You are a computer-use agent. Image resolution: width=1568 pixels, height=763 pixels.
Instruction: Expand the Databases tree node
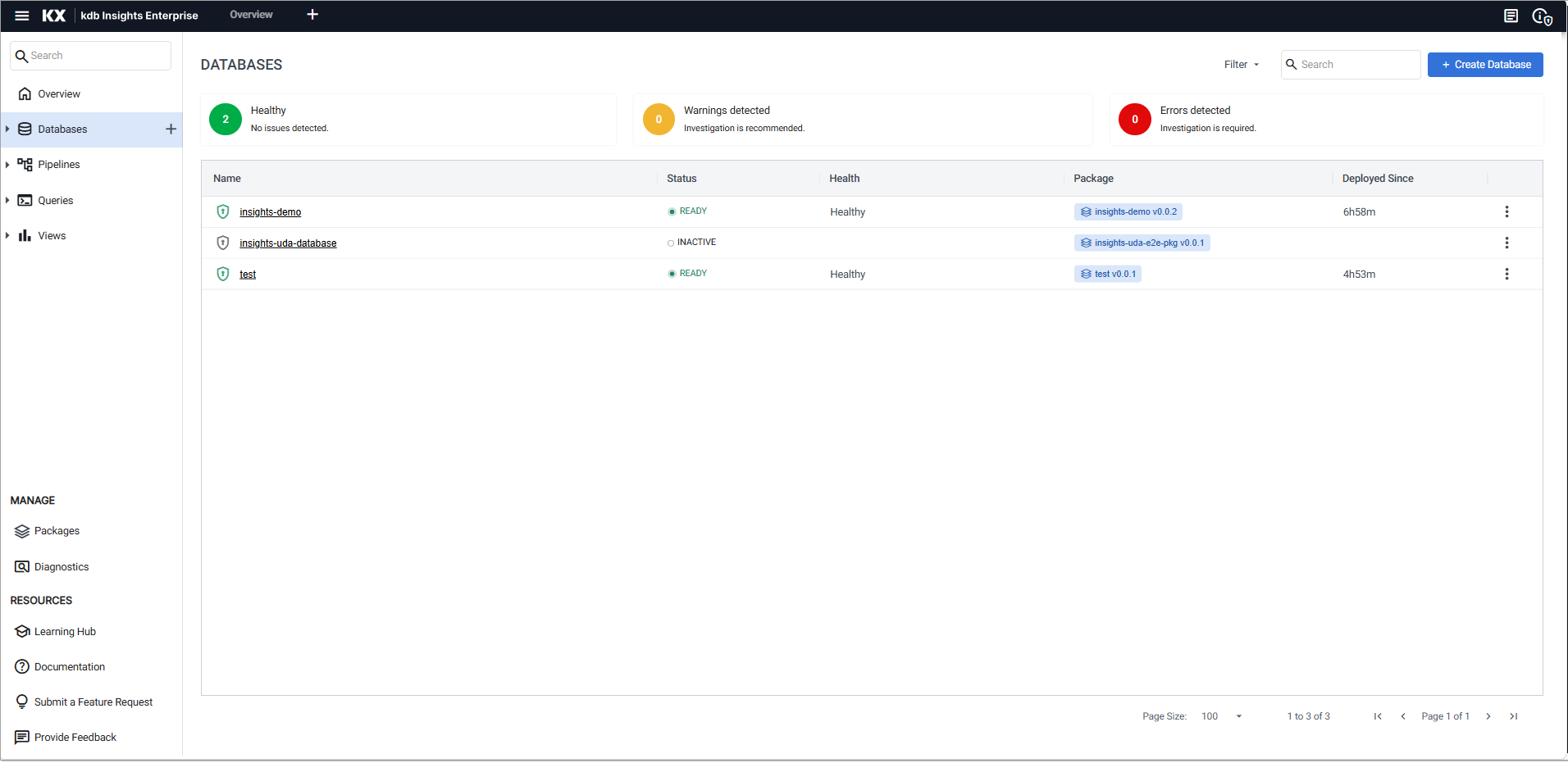tap(7, 129)
